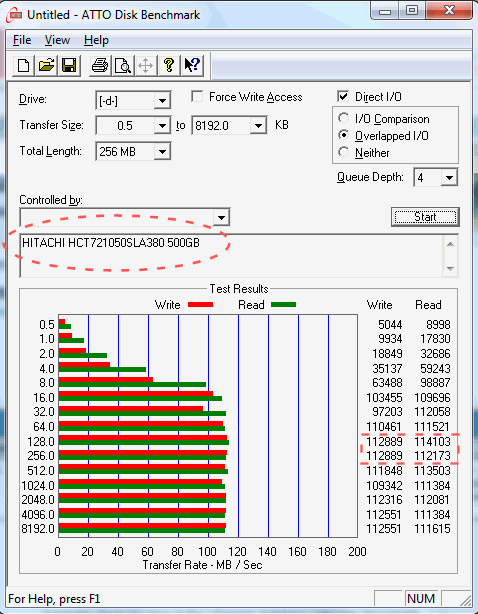Click the four-arrow move toolbar icon
Viewport: 478px width, 614px height.
[146, 65]
